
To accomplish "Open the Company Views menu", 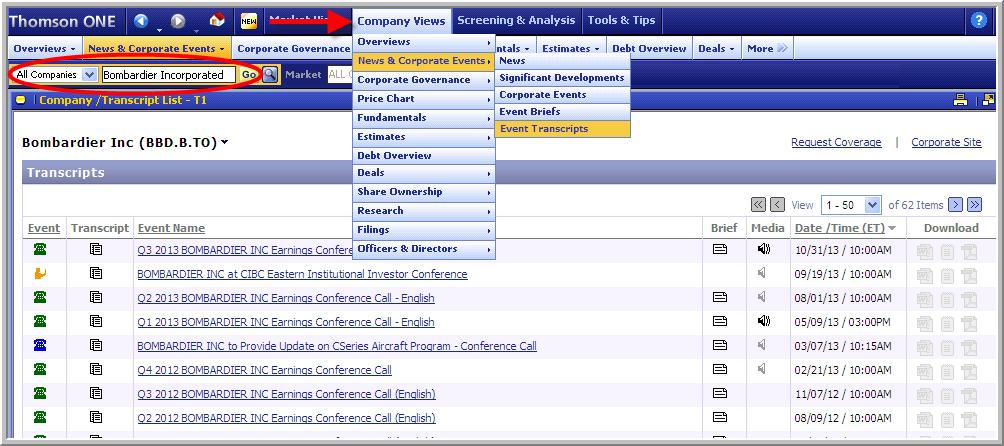I will [401, 21].
